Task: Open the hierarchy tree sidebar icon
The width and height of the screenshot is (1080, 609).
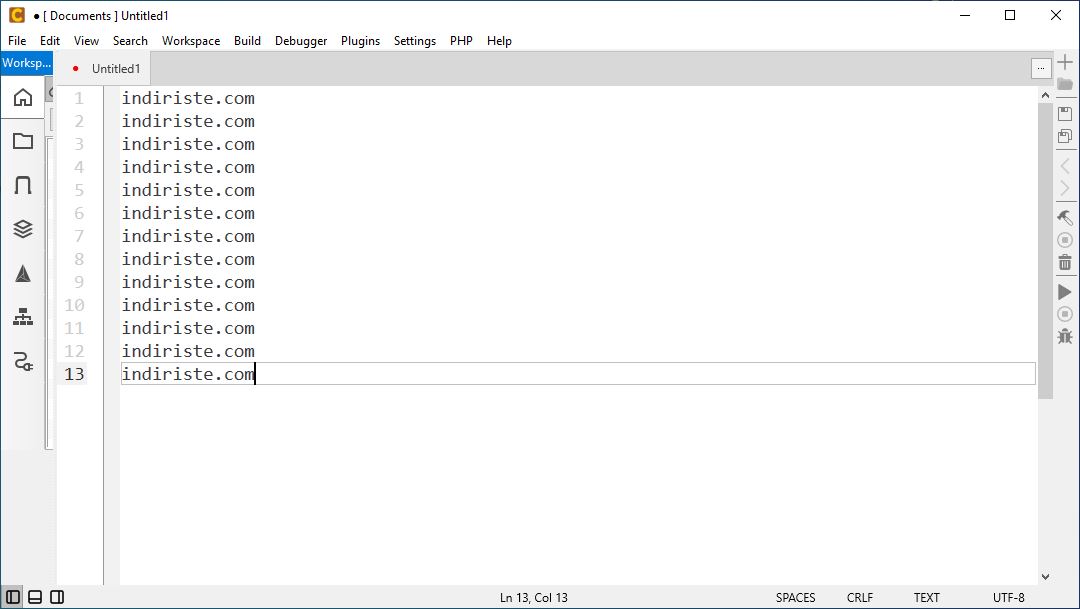Action: click(x=23, y=317)
